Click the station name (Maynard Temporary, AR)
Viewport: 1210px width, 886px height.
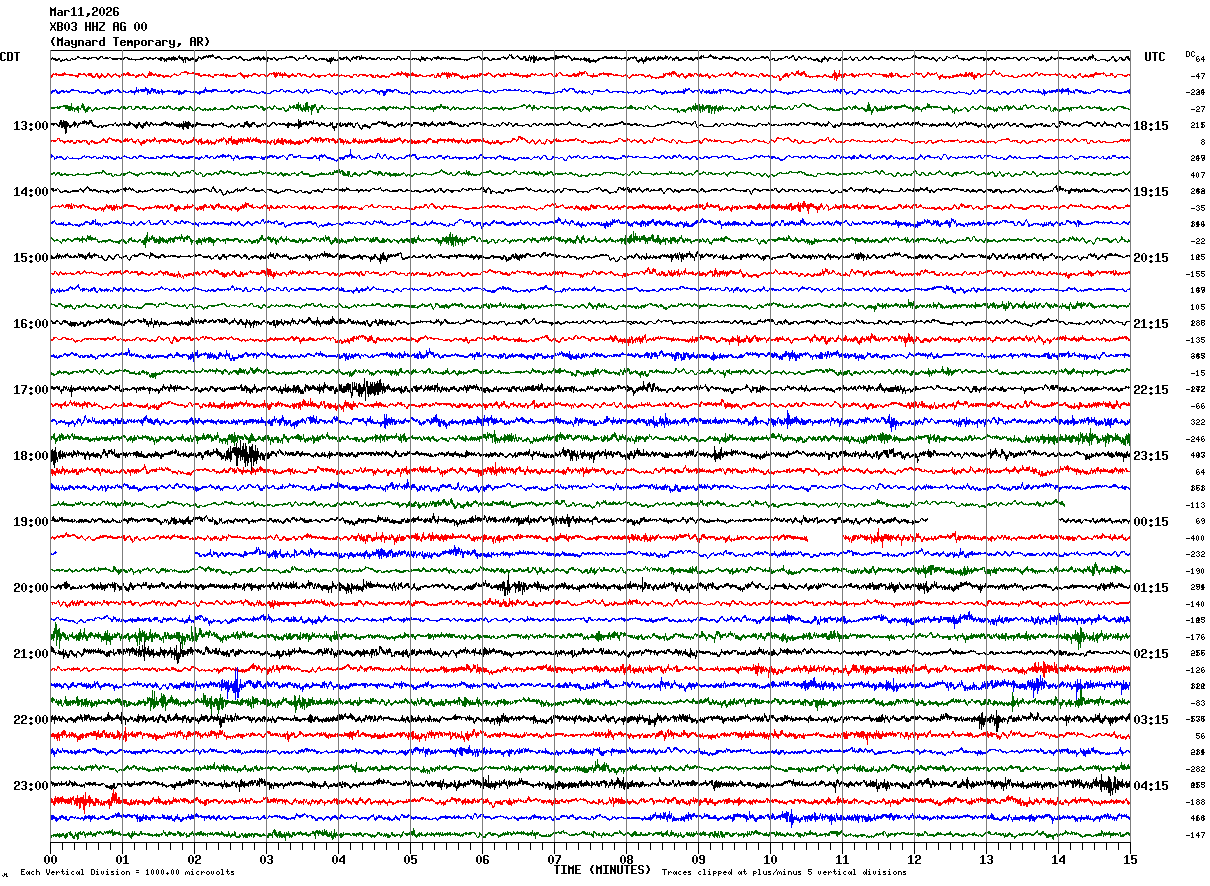tap(130, 42)
